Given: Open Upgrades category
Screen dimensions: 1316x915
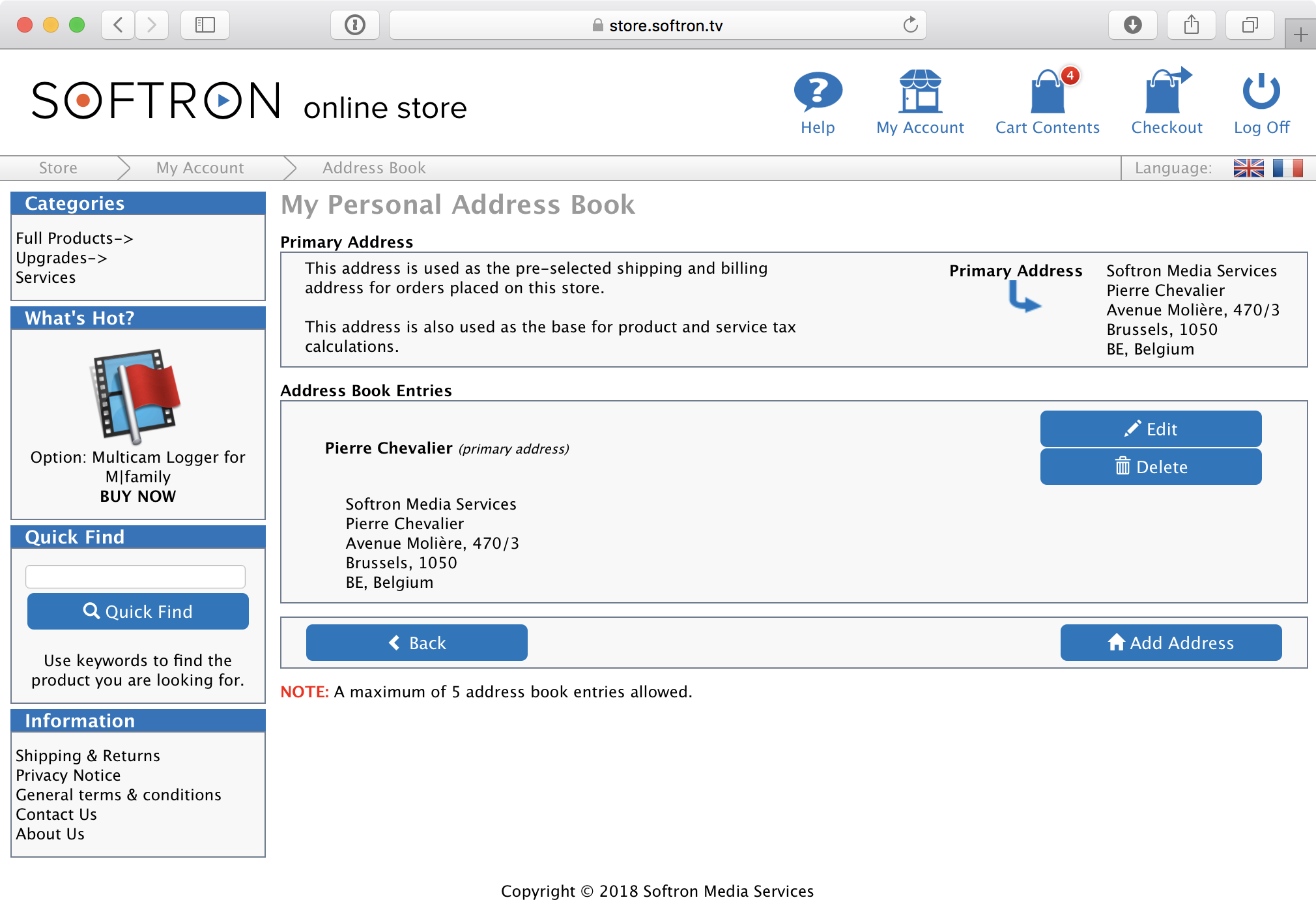Looking at the screenshot, I should (x=61, y=258).
